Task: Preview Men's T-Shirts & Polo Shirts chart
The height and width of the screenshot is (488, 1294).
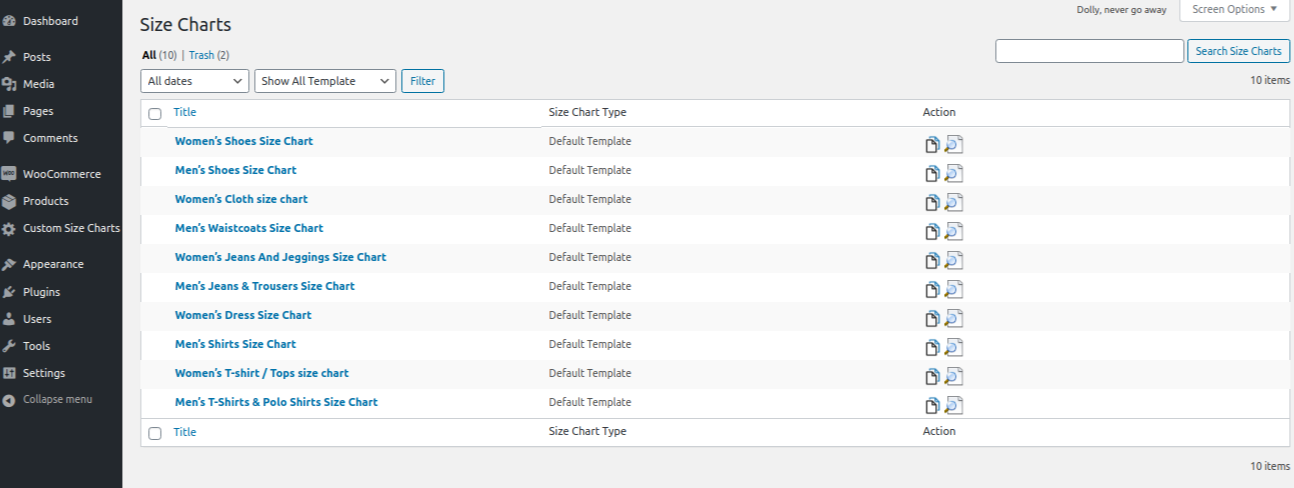Action: 953,406
